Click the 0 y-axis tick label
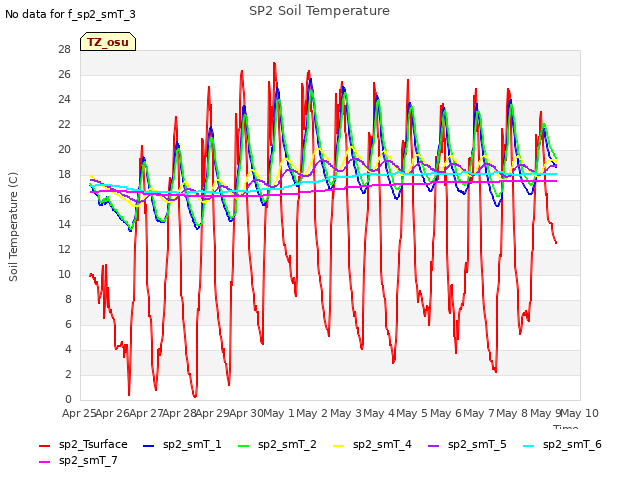640x480 pixels. [x=68, y=399]
